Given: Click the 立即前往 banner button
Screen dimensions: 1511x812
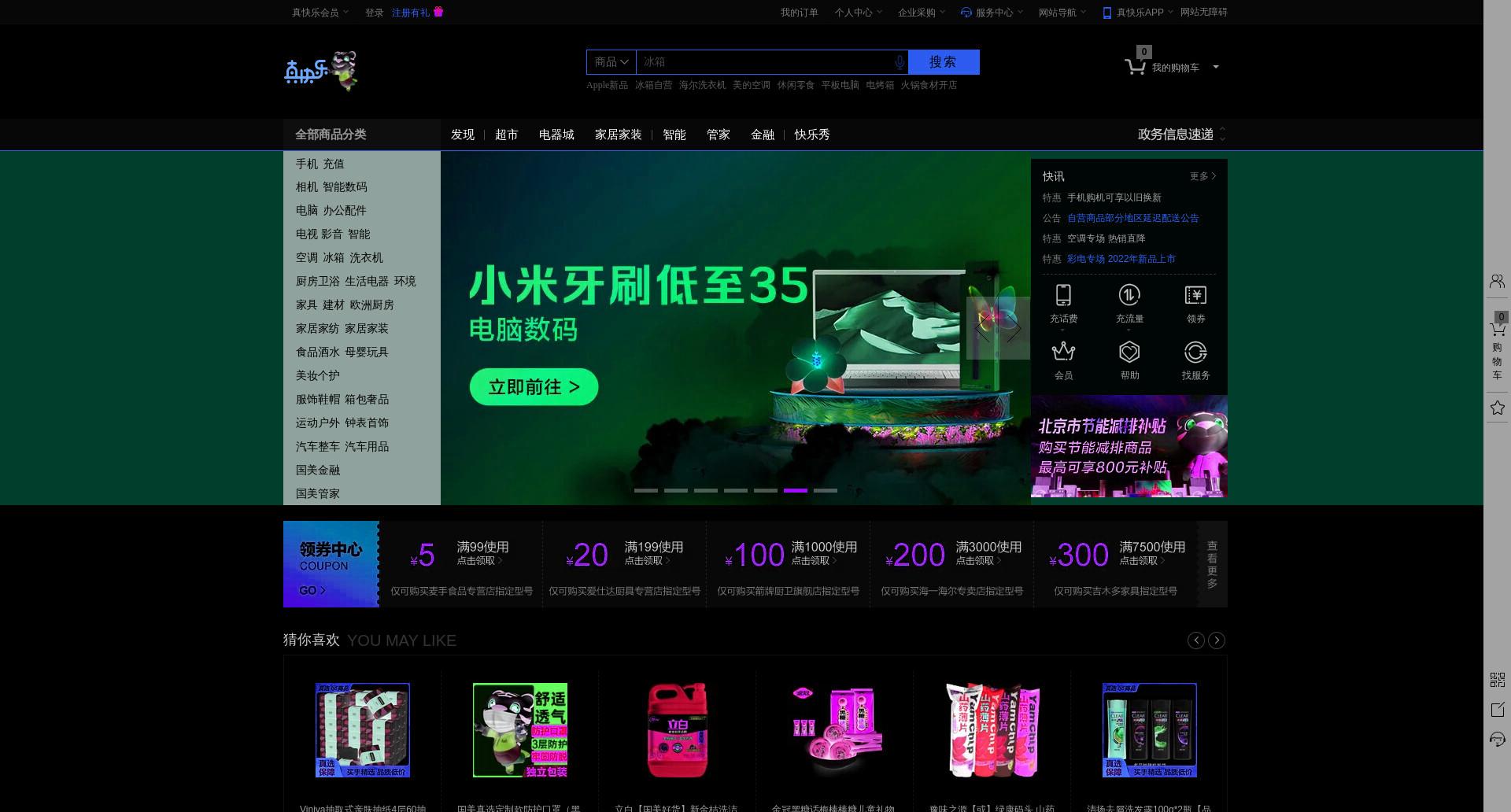Looking at the screenshot, I should [x=534, y=387].
